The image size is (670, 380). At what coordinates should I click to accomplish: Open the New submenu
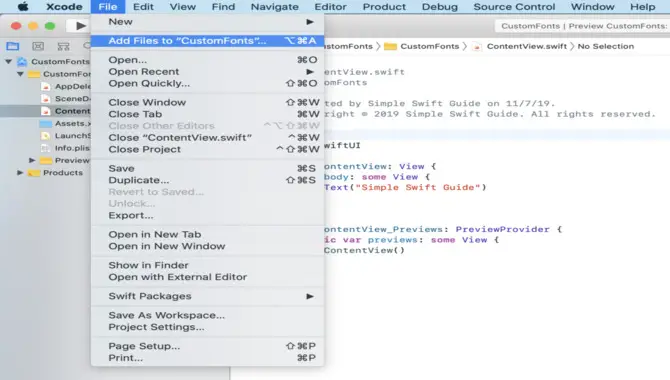(x=207, y=22)
